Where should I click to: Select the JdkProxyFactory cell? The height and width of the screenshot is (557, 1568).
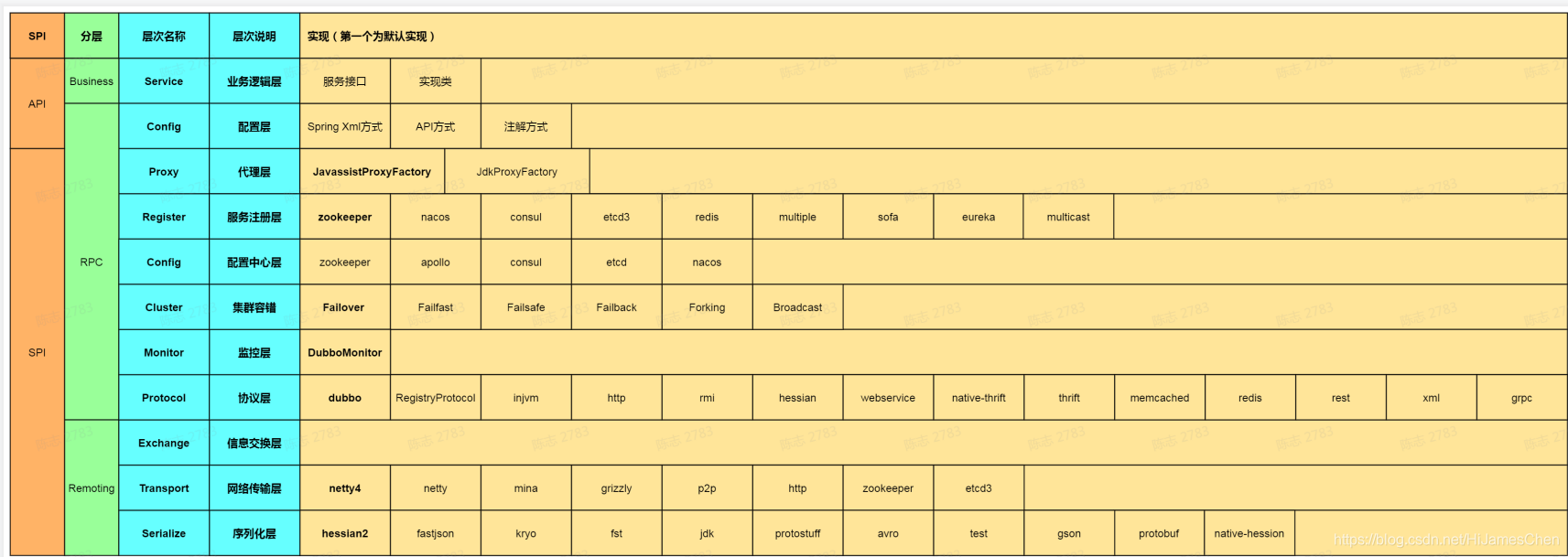pos(517,172)
